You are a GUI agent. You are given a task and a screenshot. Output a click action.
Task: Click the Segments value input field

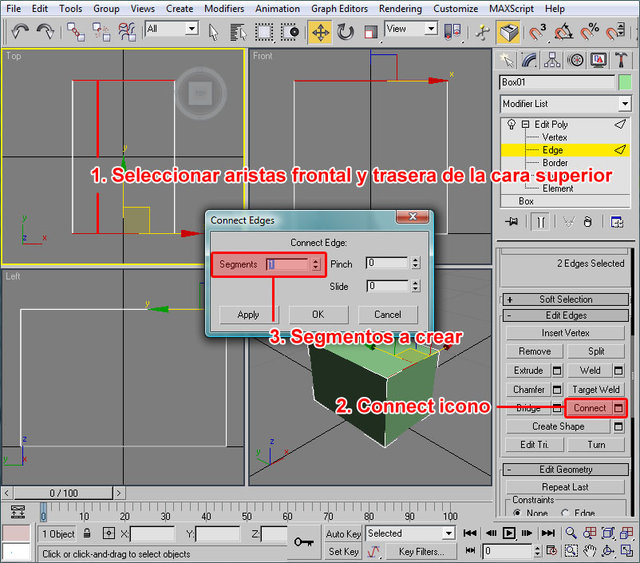point(288,264)
